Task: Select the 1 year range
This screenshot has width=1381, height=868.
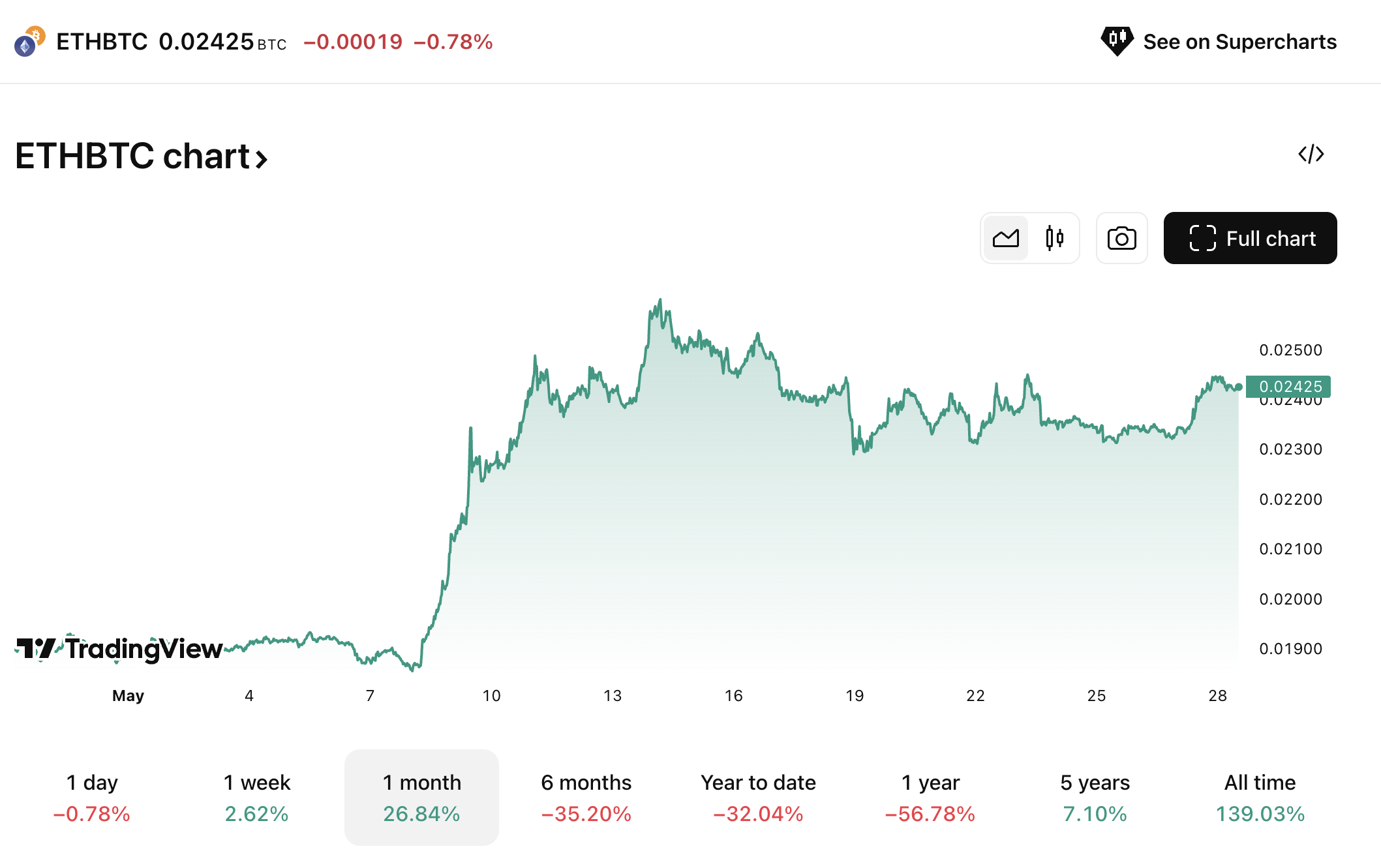Action: click(930, 798)
